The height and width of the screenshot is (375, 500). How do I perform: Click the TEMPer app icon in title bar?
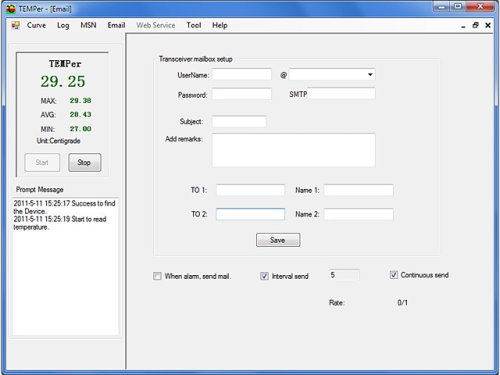tap(11, 9)
